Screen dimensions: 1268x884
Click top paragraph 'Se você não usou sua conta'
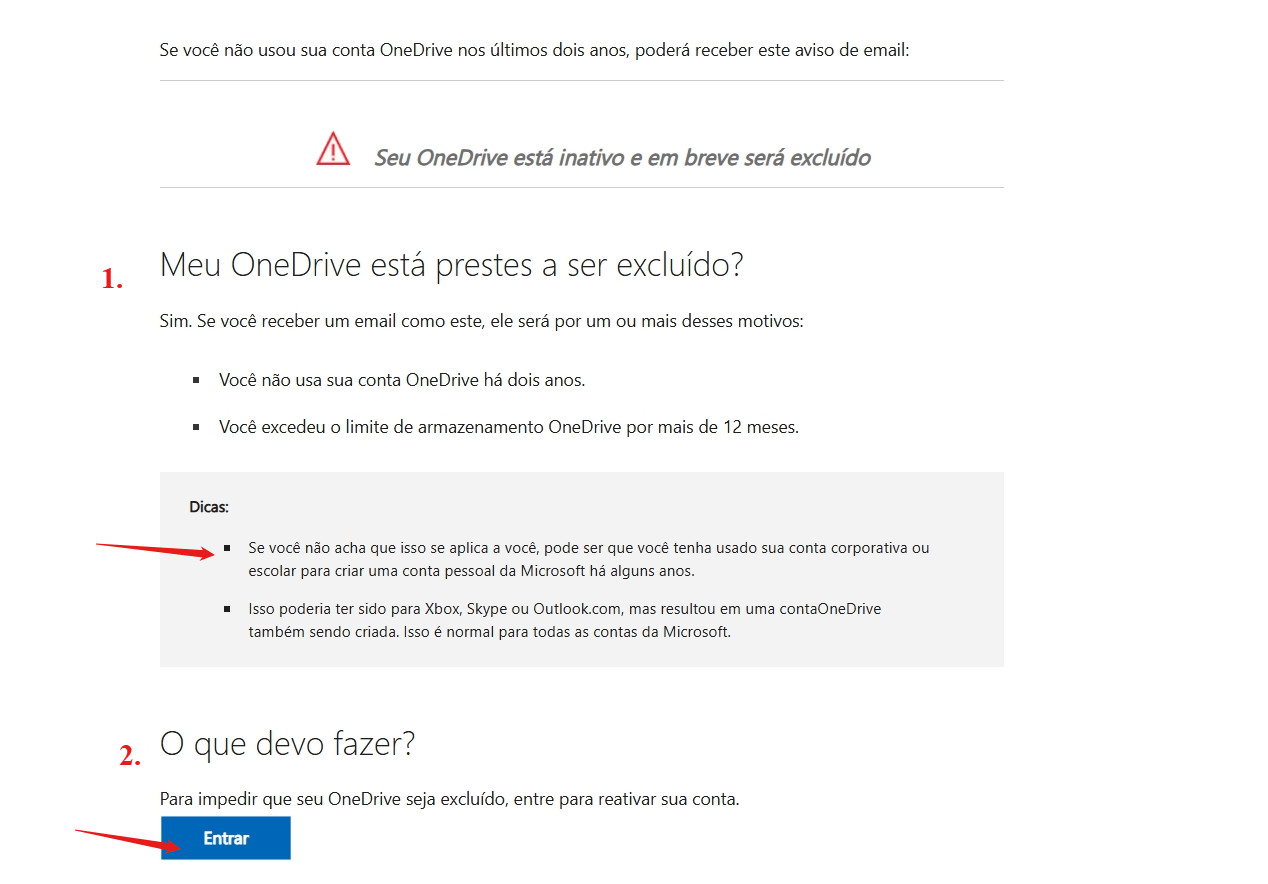click(534, 49)
